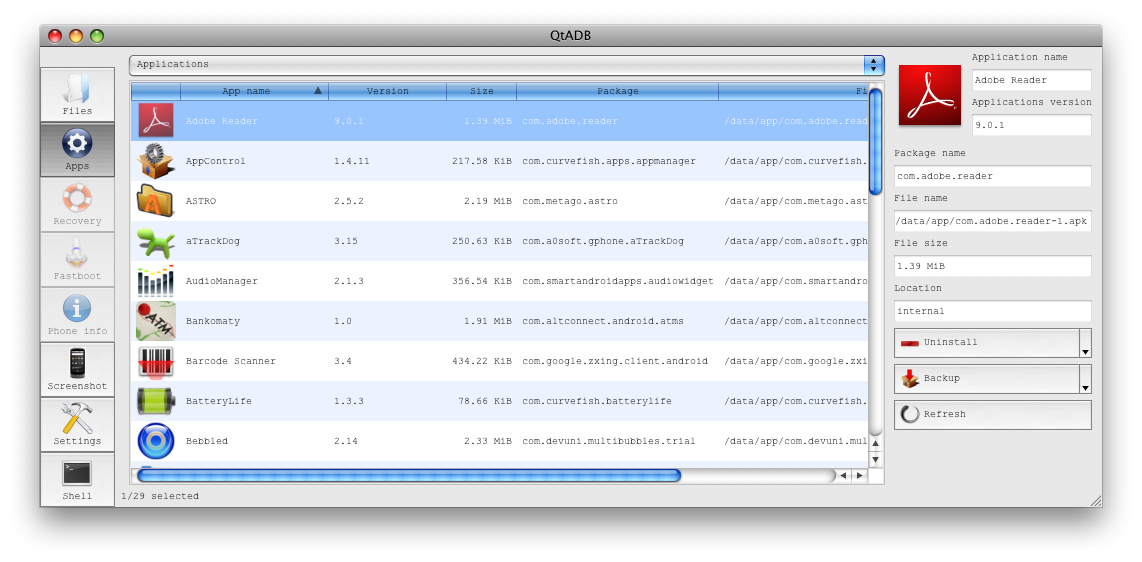This screenshot has height=562, width=1142.
Task: Back up the selected application
Action: [x=987, y=379]
